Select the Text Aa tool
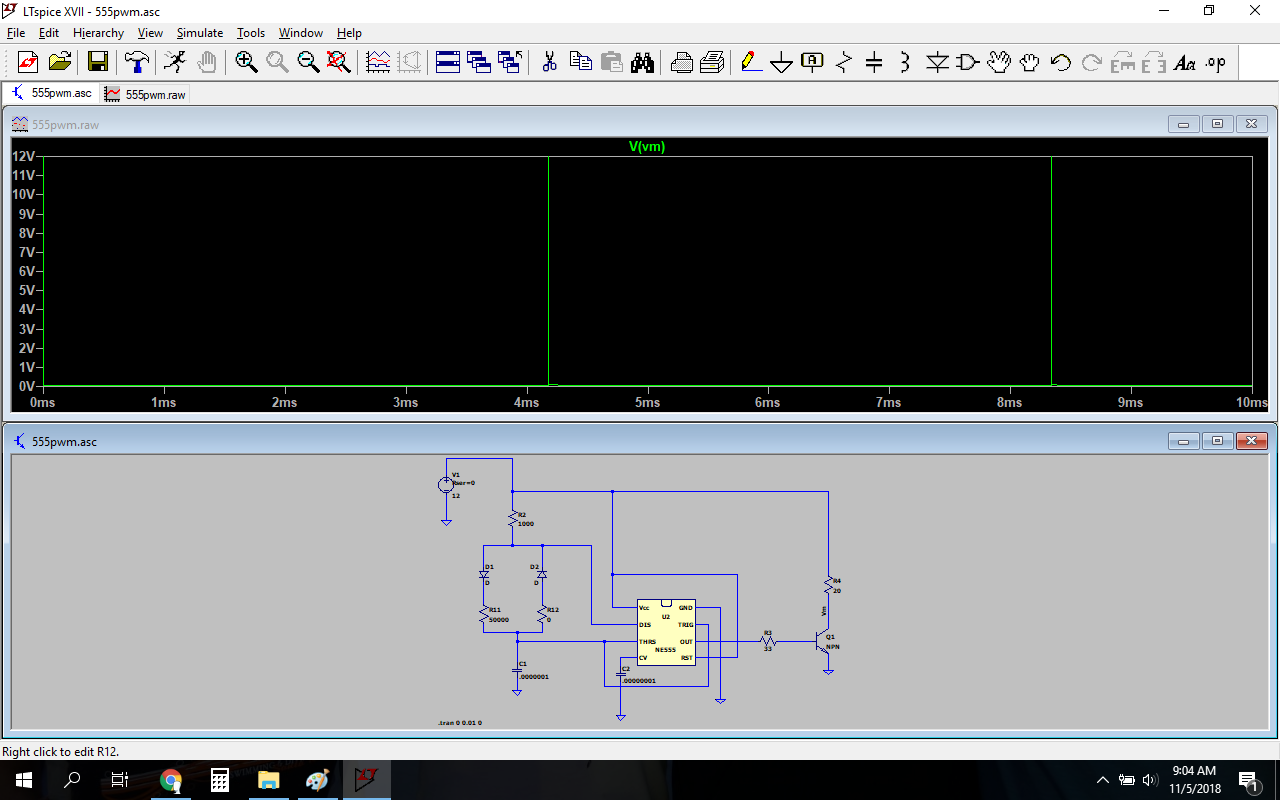 1184,62
